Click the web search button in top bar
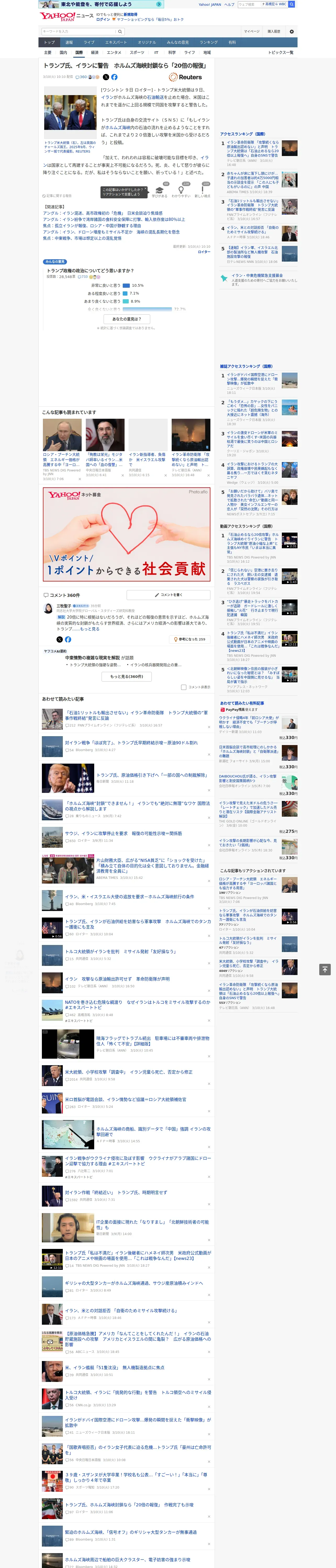This screenshot has width=336, height=1568. pyautogui.click(x=292, y=4)
